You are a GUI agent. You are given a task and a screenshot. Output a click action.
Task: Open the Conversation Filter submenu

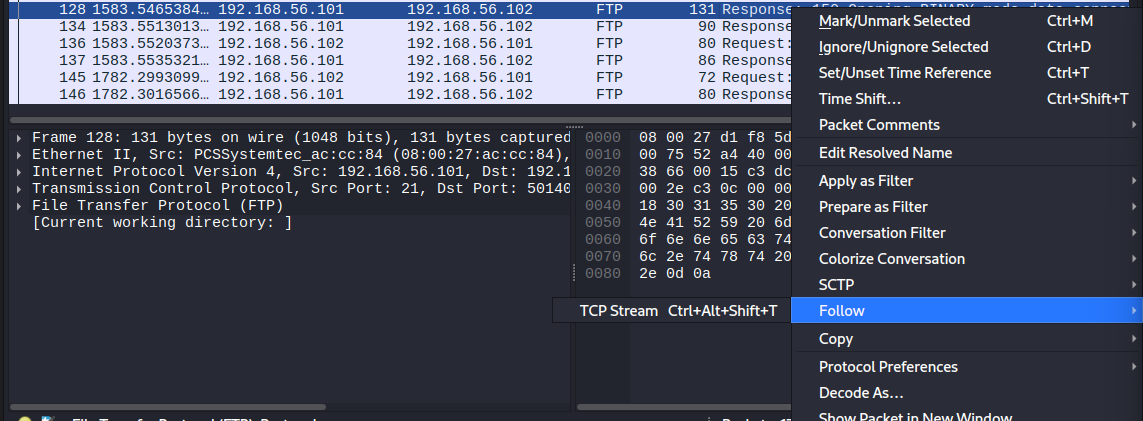[x=882, y=233]
